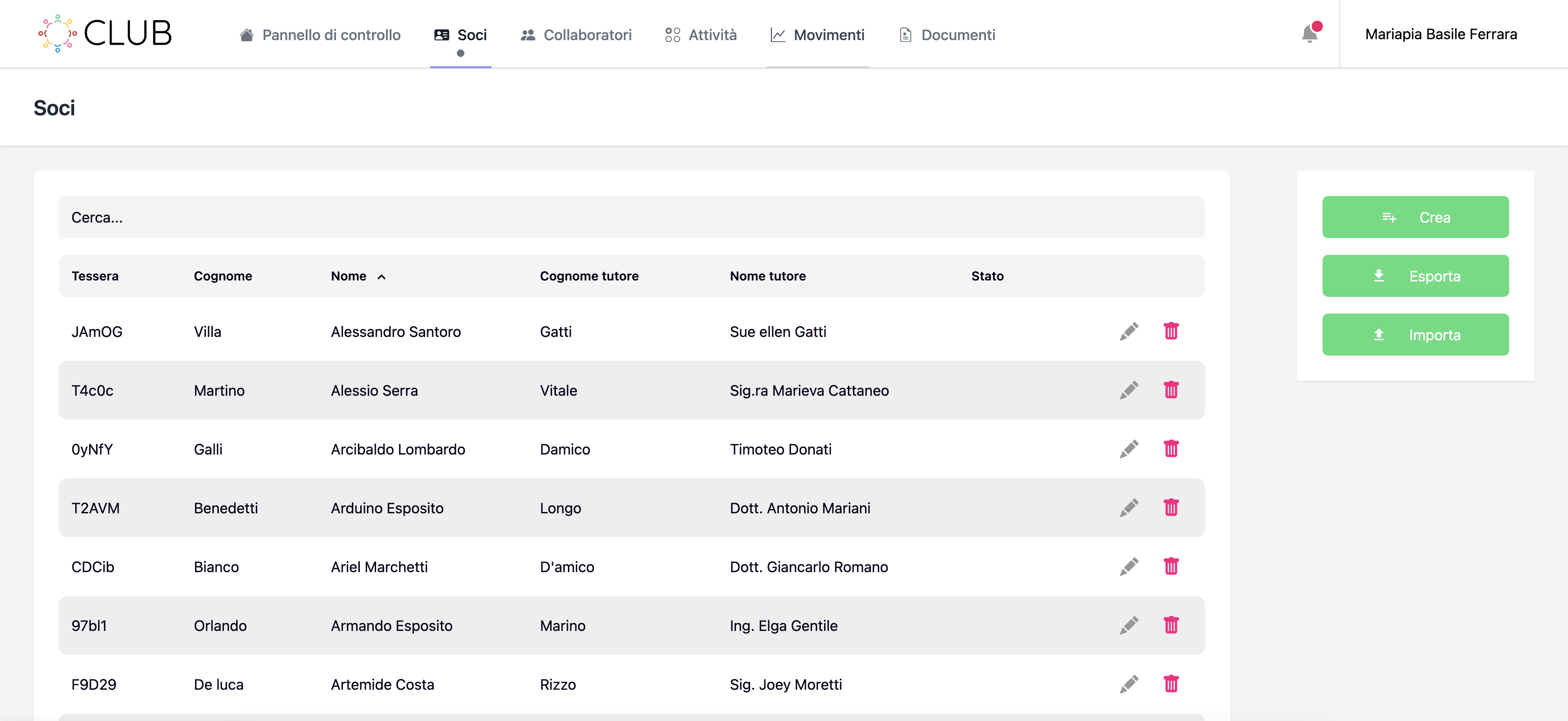Edit member Armando Esposito with pencil icon
Viewport: 1568px width, 721px height.
[1129, 625]
